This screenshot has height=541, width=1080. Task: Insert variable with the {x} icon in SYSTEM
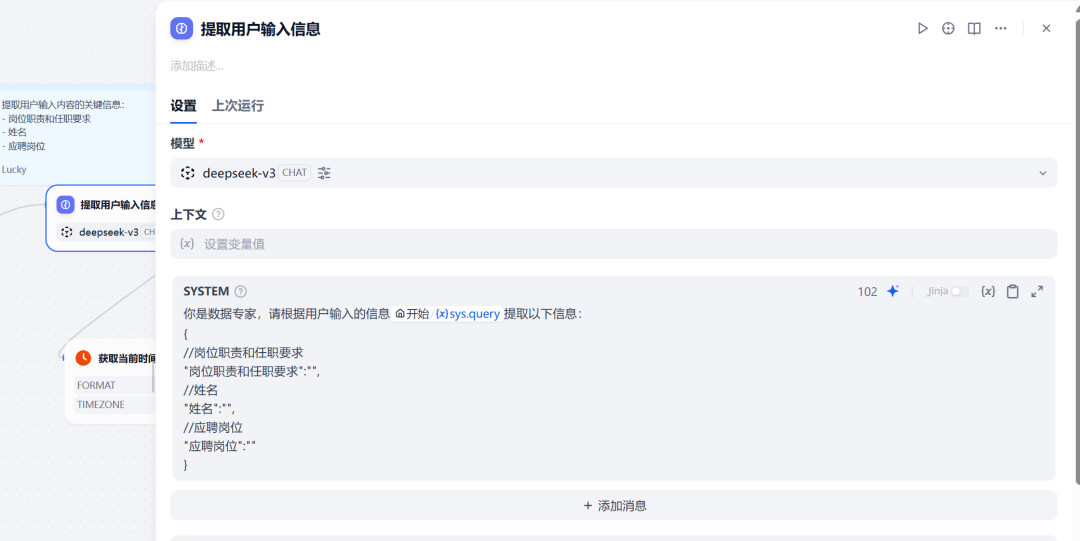(988, 292)
